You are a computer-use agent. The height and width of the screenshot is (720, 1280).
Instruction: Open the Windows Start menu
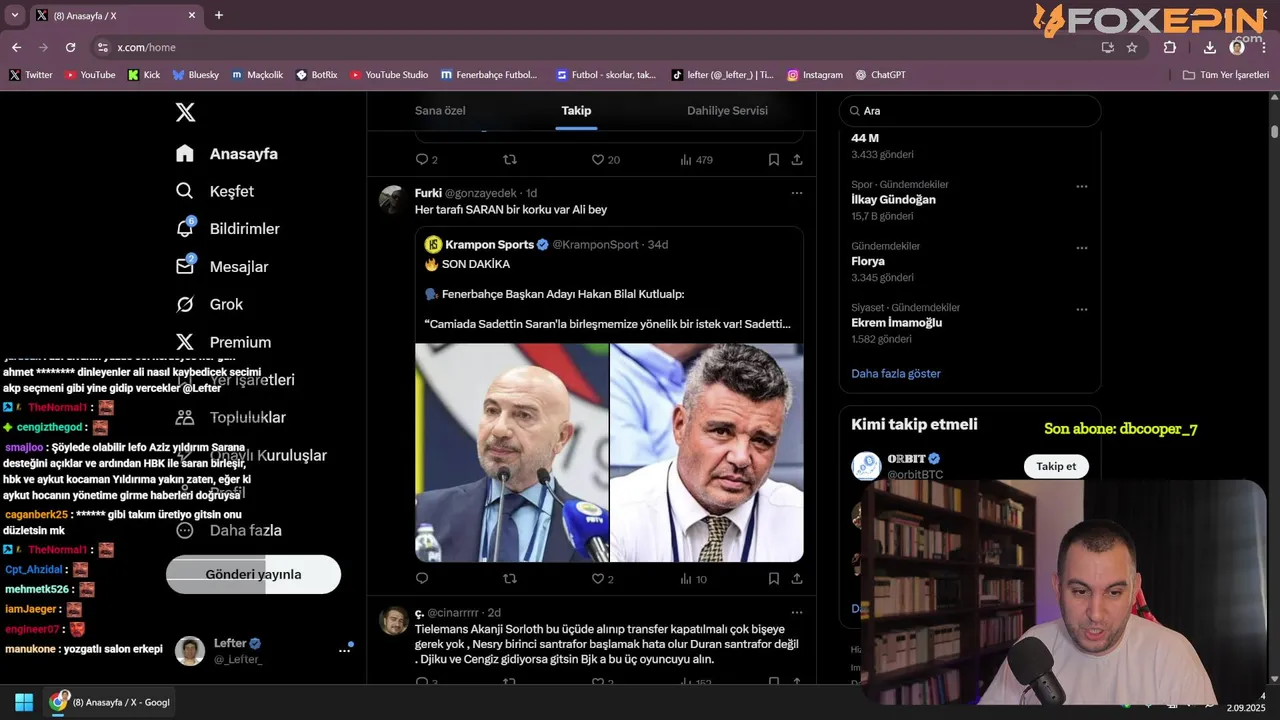(24, 702)
